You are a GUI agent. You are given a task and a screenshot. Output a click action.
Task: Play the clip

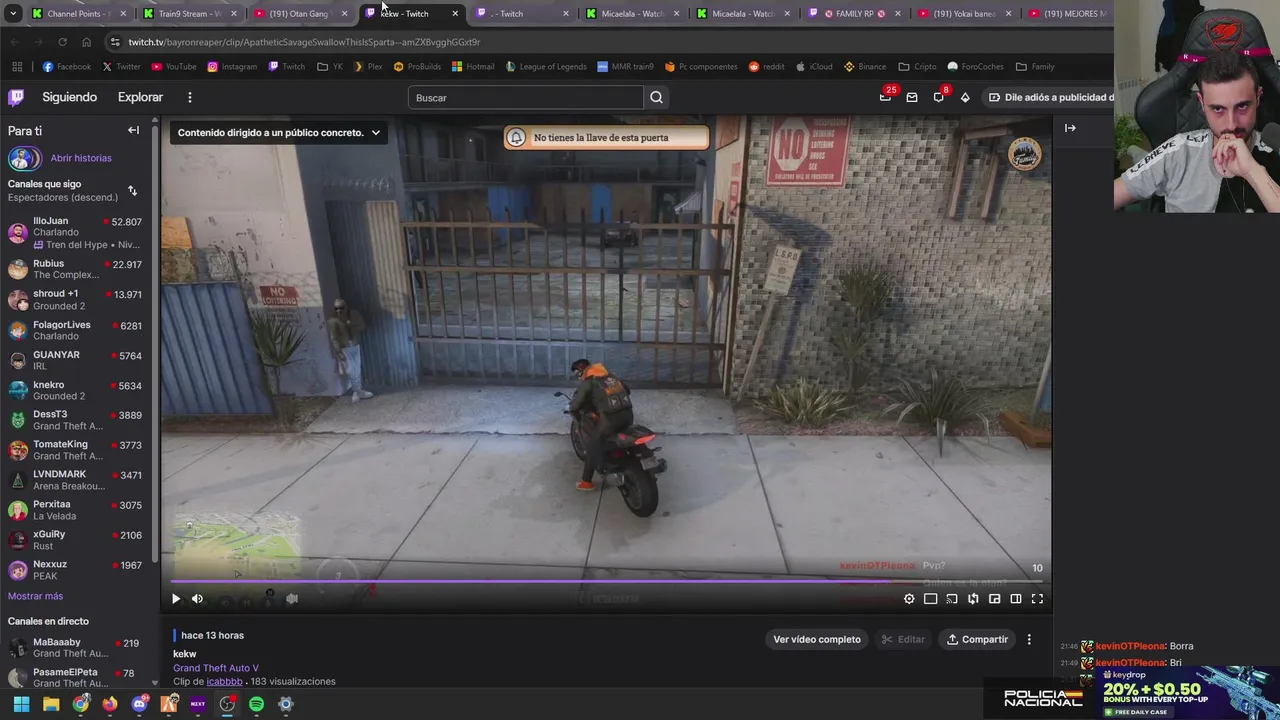pos(176,599)
